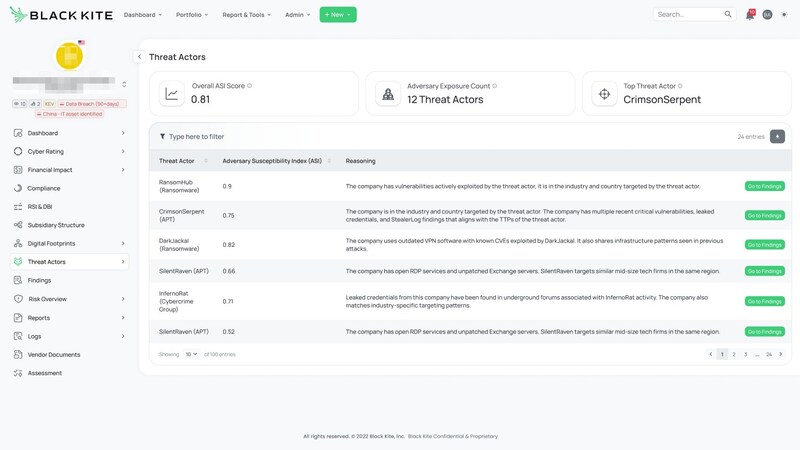Screen dimensions: 800x450
Task: Click the KEV tag
Action: (x=49, y=104)
